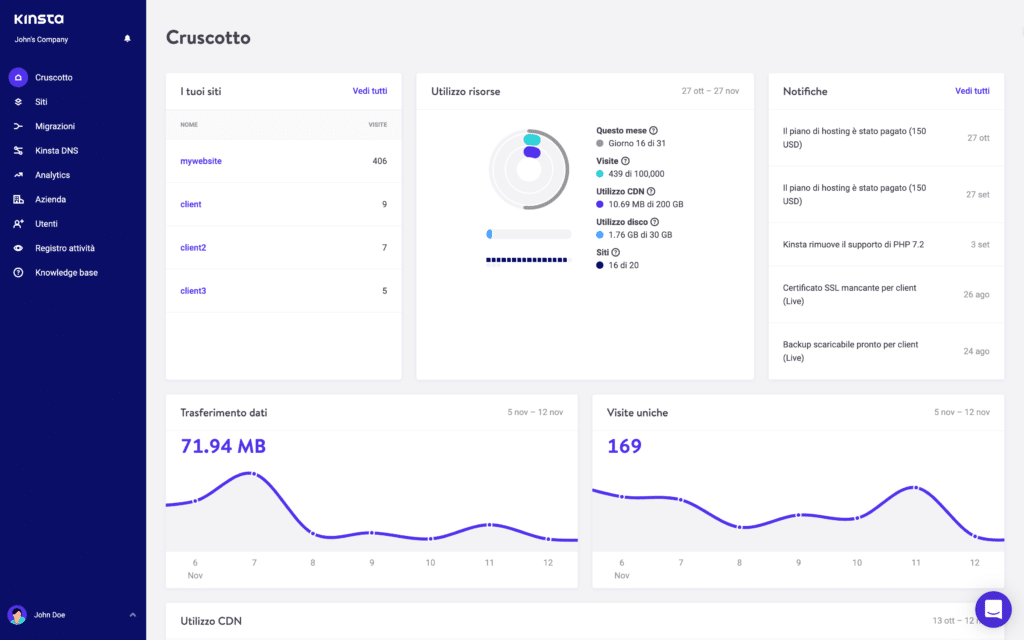
Task: Click the disk usage progress bar
Action: pos(529,234)
